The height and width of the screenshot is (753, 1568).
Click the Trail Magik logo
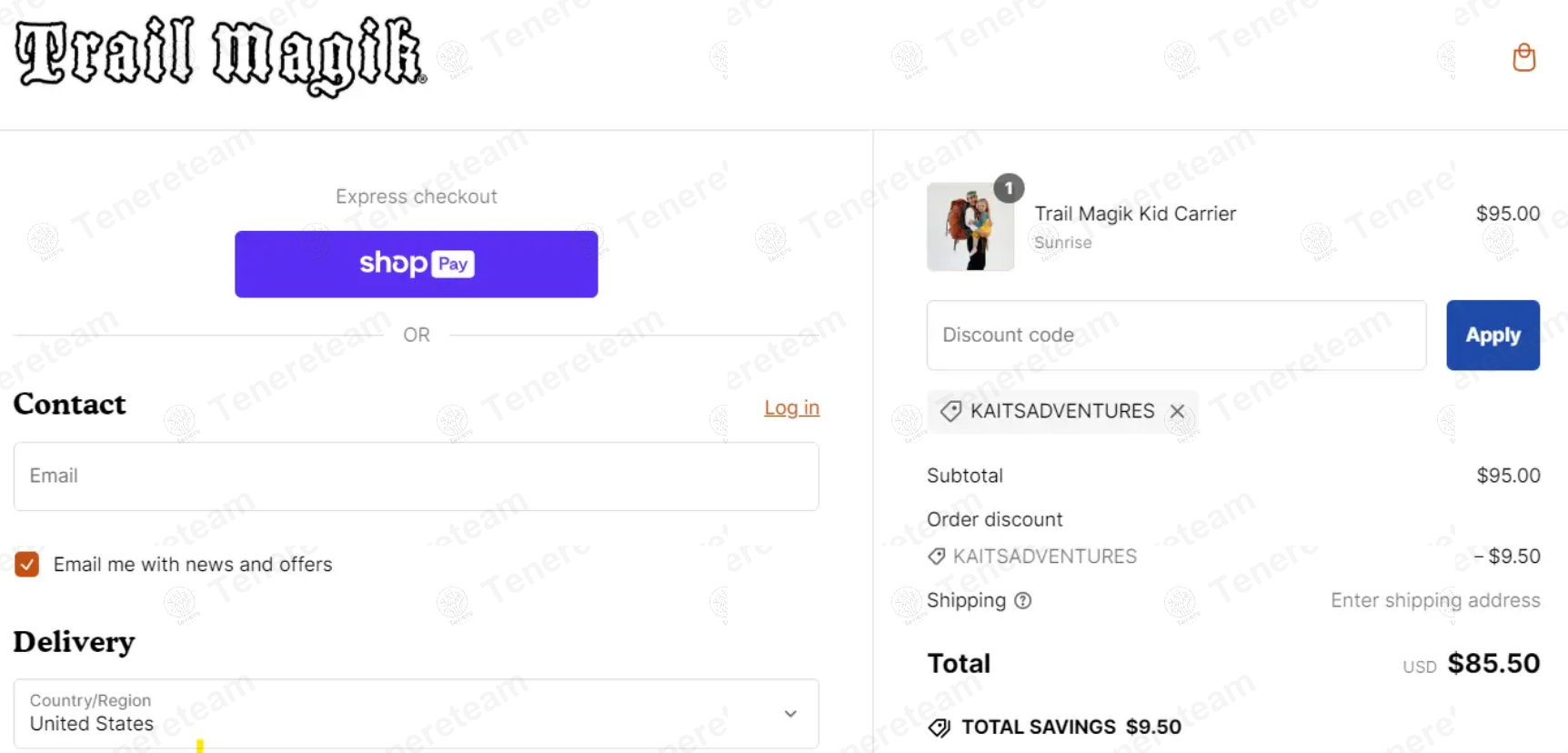point(221,55)
